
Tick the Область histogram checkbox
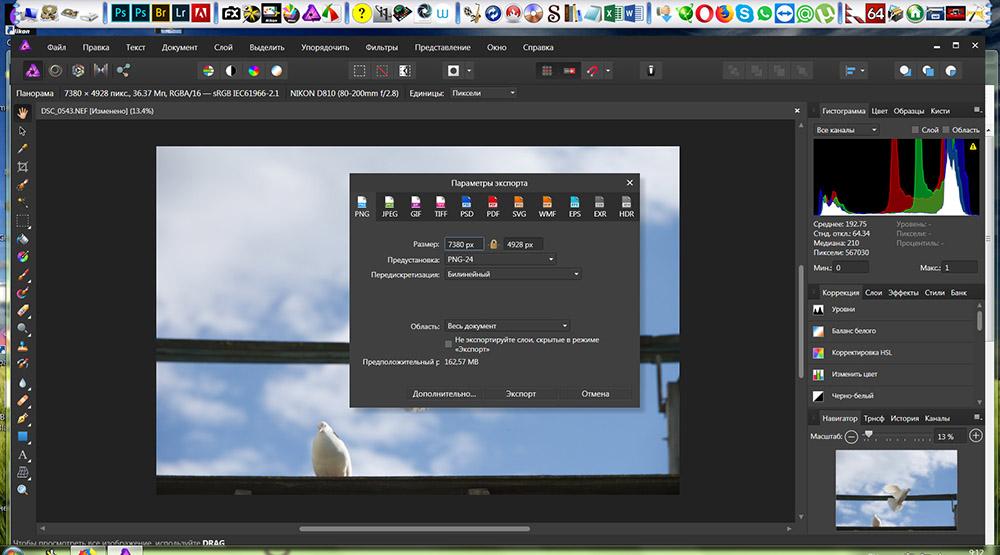(946, 130)
